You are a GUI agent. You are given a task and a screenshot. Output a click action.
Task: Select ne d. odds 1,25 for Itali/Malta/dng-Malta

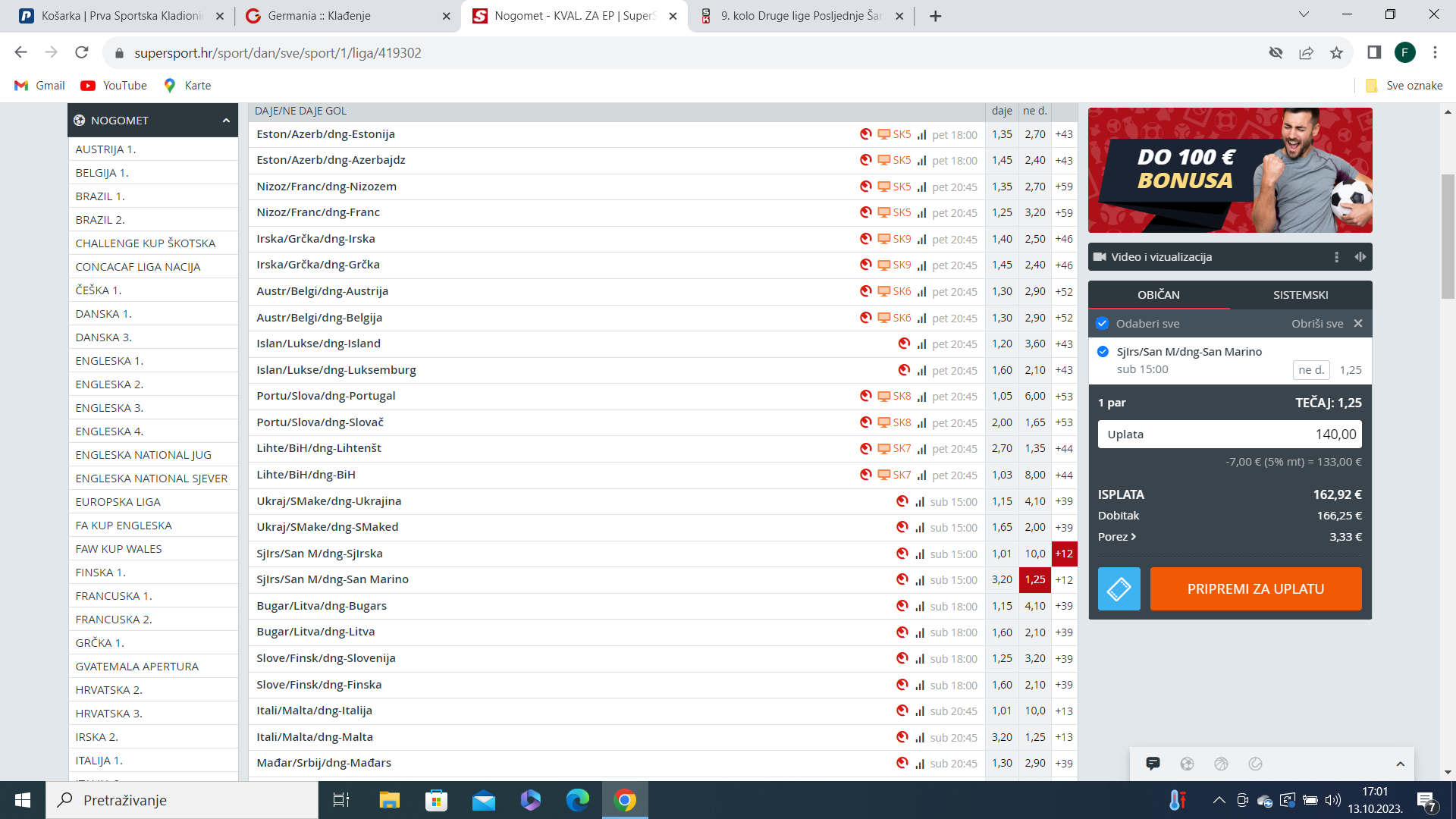(1034, 737)
